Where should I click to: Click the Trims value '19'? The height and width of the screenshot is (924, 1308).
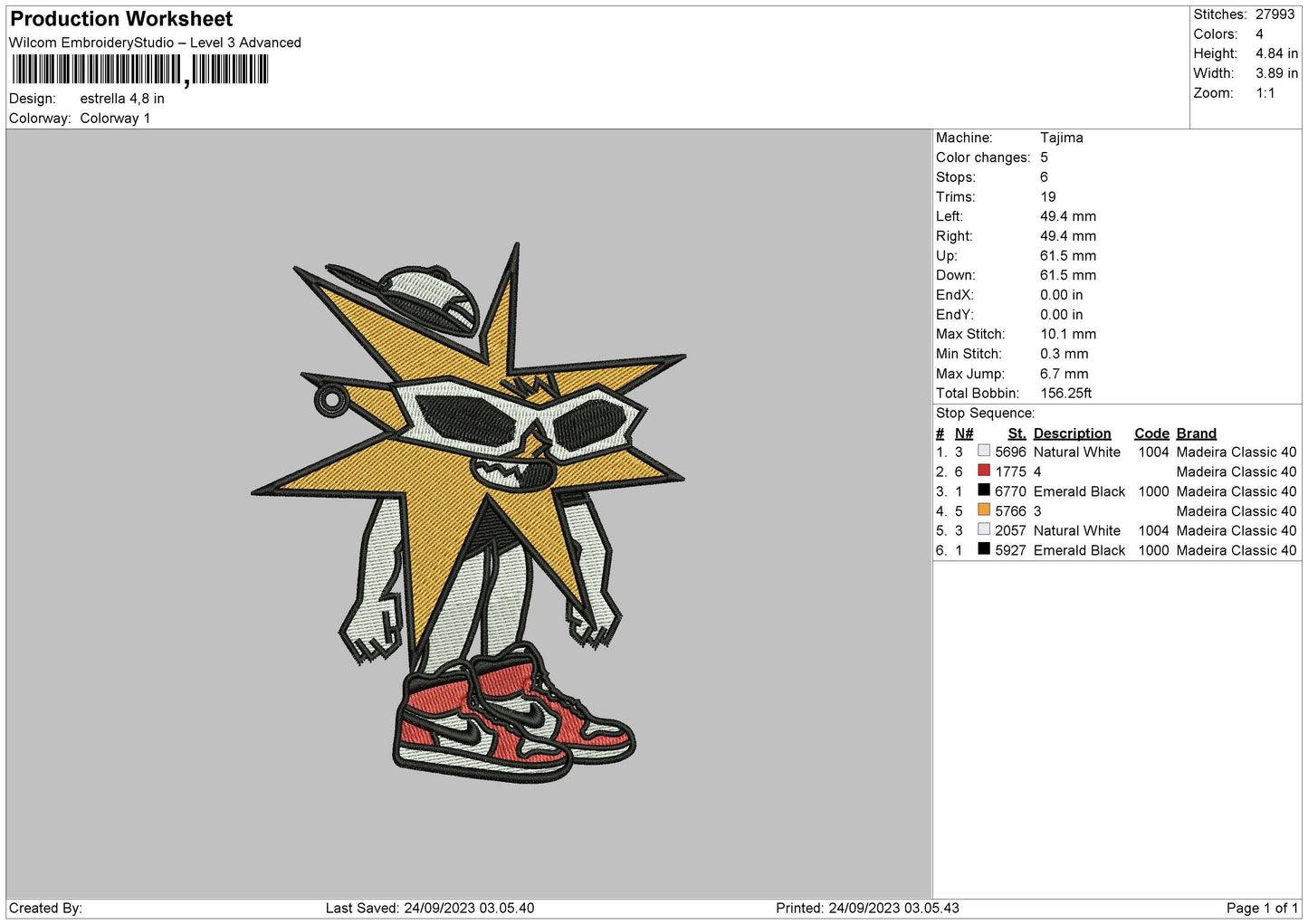[x=1048, y=196]
